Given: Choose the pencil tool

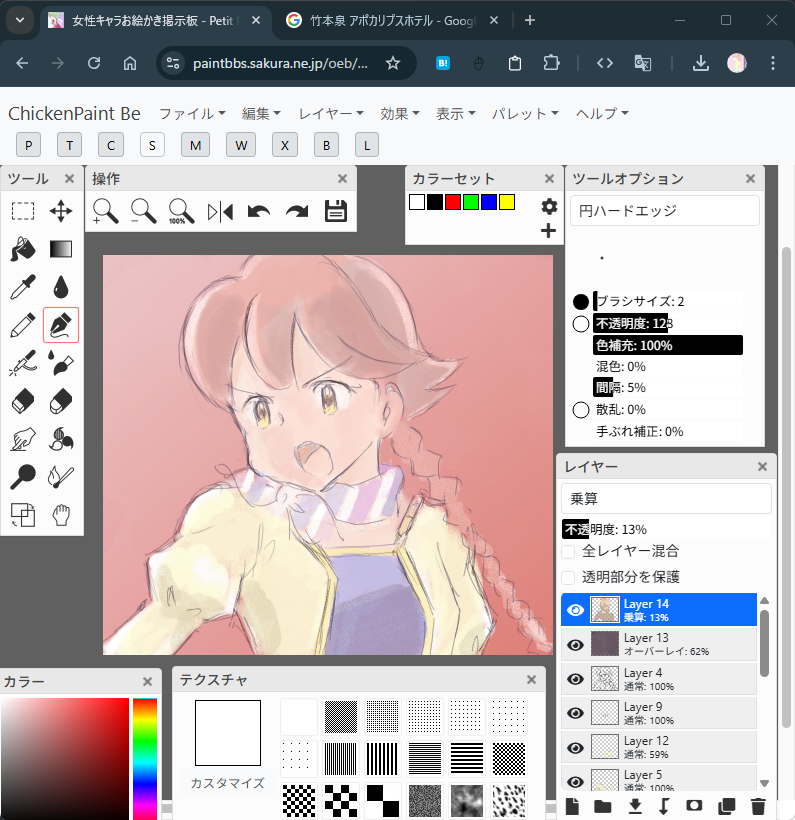Looking at the screenshot, I should pos(23,325).
